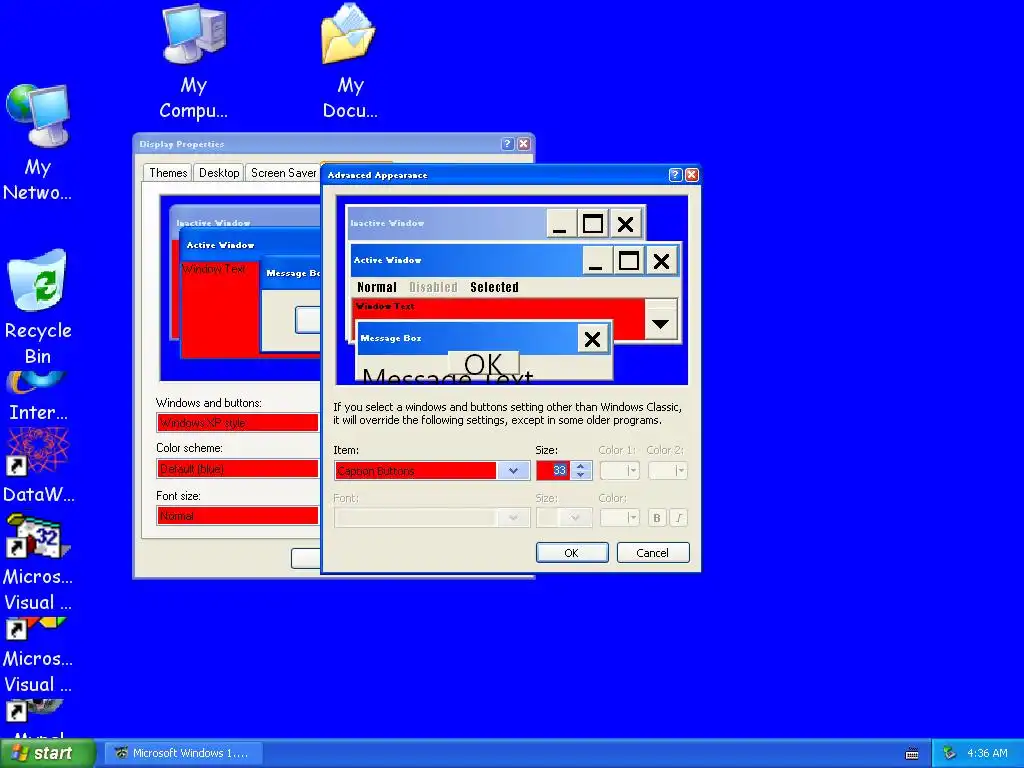Click Advanced Appearance help question button
This screenshot has height=768, width=1024.
(x=676, y=174)
